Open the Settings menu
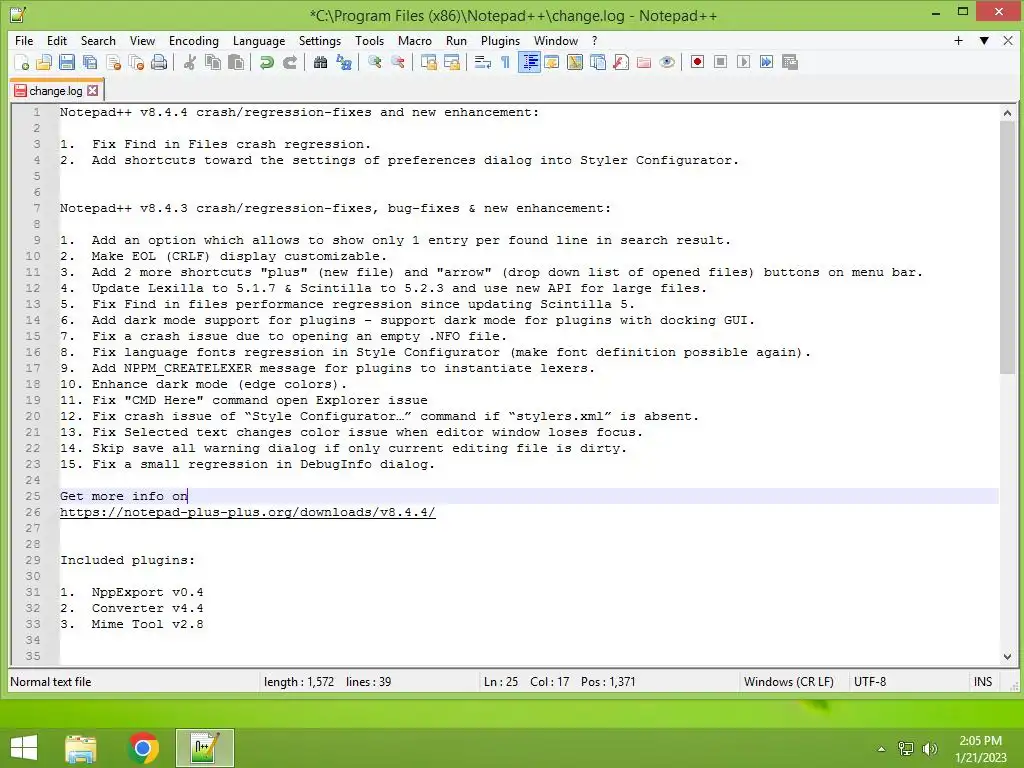The image size is (1024, 768). point(320,40)
